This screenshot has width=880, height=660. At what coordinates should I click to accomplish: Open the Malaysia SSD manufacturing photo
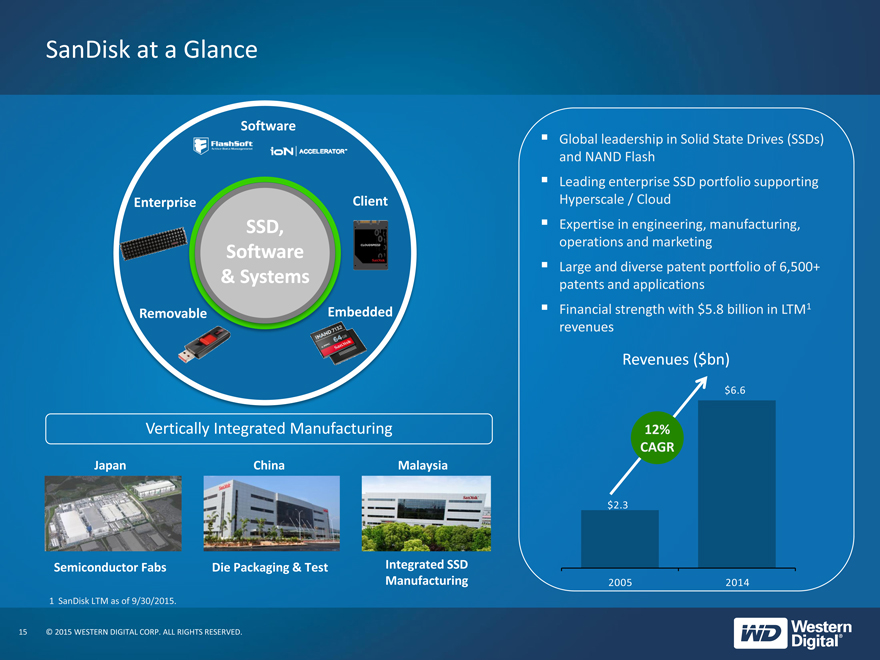coord(427,514)
